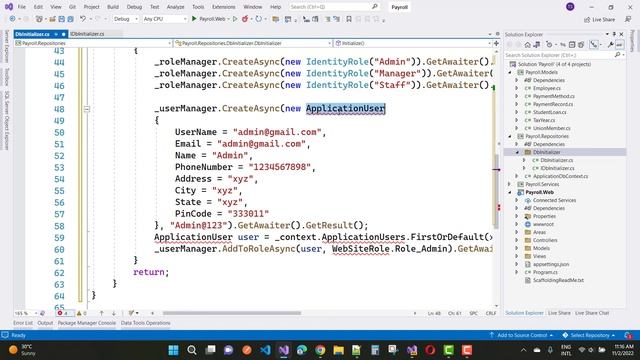Open the Build menu
This screenshot has width=640, height=360.
point(113,7)
